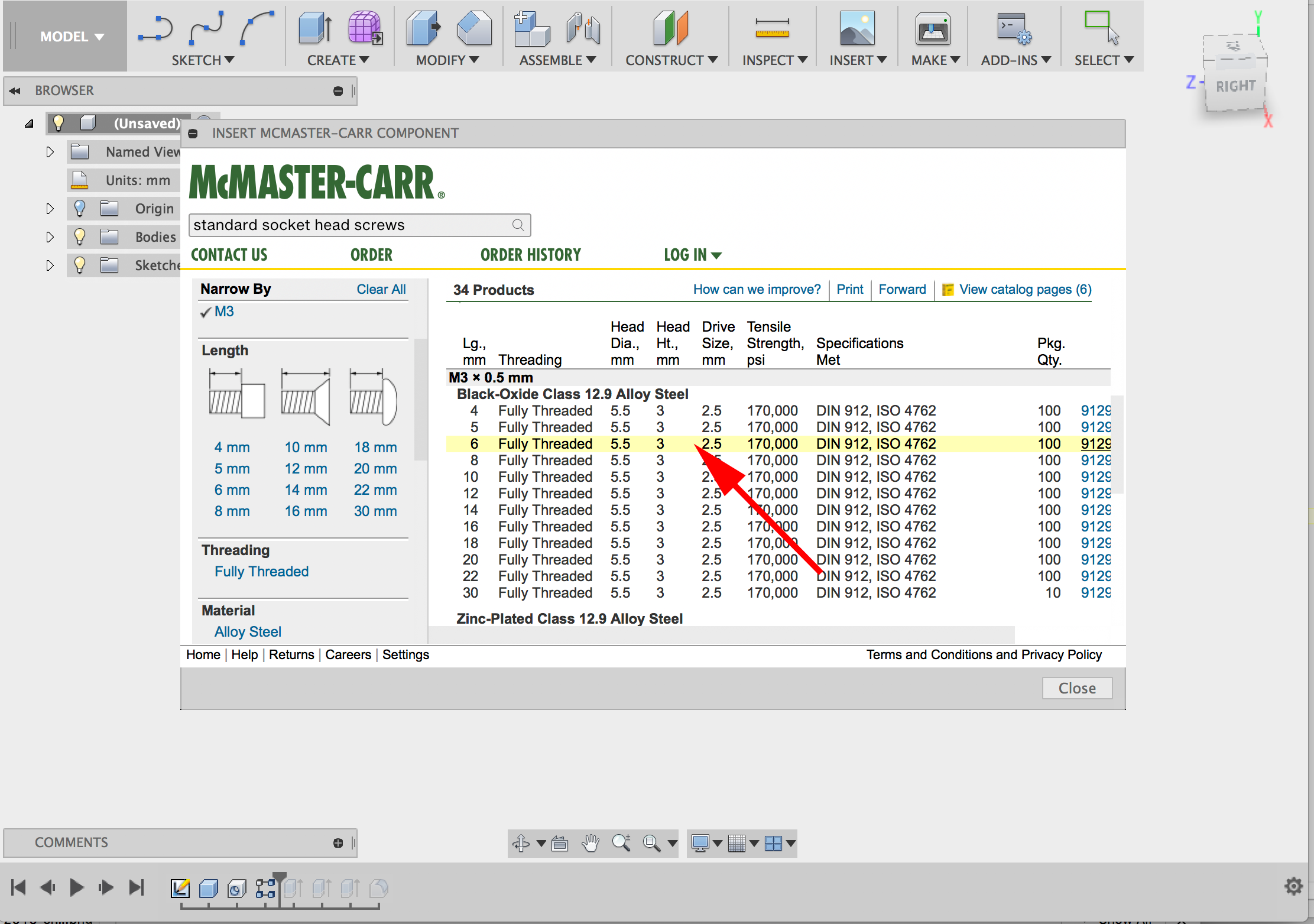Click the Orbit navigation icon
Image resolution: width=1314 pixels, height=924 pixels.
[x=521, y=843]
